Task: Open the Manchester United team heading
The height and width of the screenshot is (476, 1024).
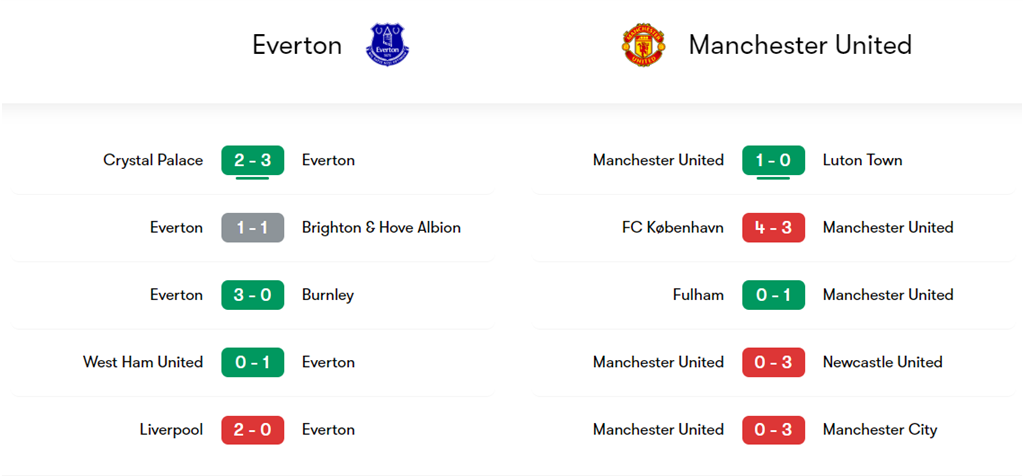Action: pos(800,45)
